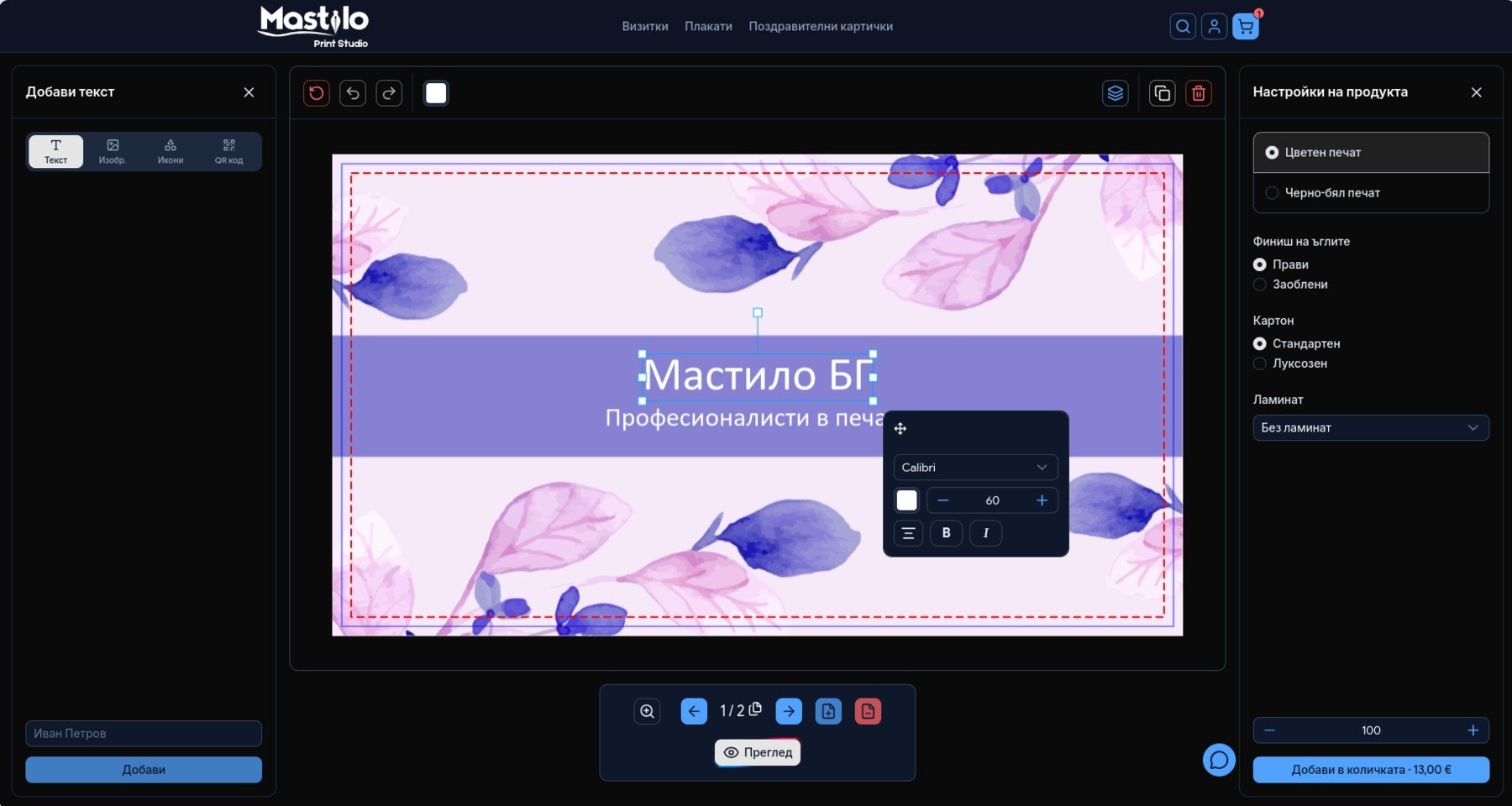Click the Преглед preview button
The width and height of the screenshot is (1512, 806).
pos(758,752)
